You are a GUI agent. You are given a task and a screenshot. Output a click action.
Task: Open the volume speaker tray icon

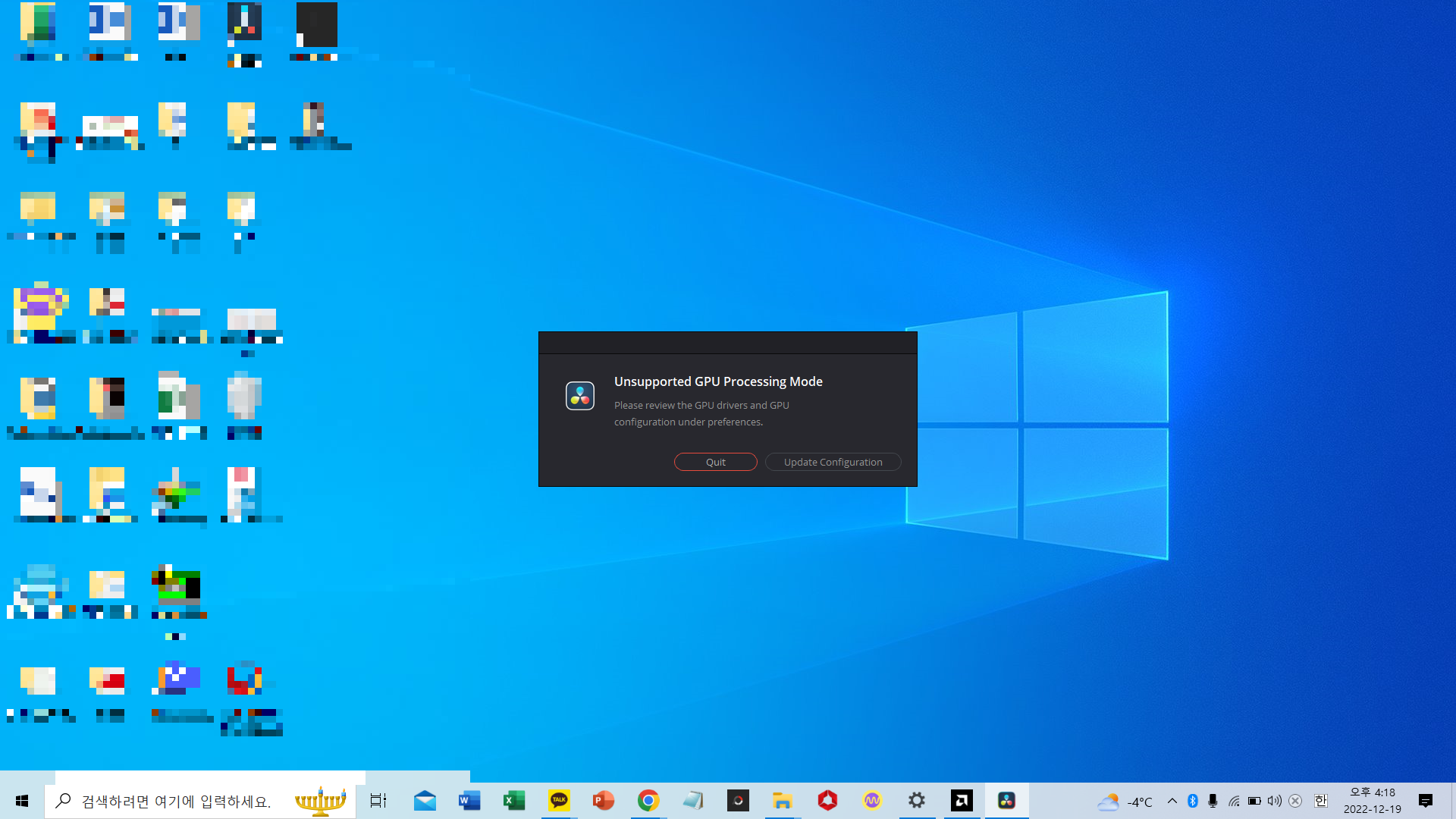[x=1275, y=801]
